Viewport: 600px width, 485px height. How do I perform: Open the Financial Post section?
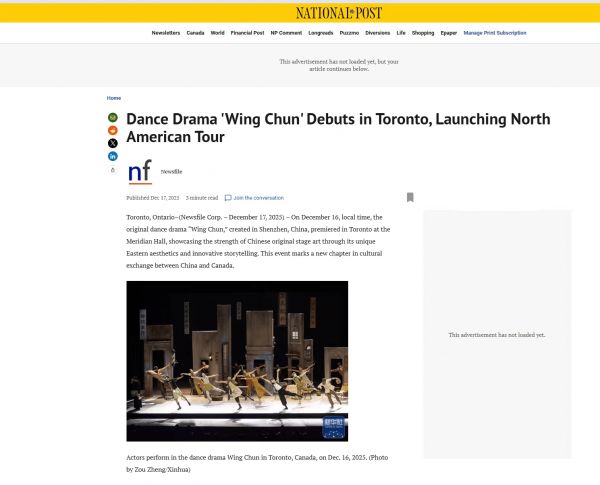pos(247,33)
